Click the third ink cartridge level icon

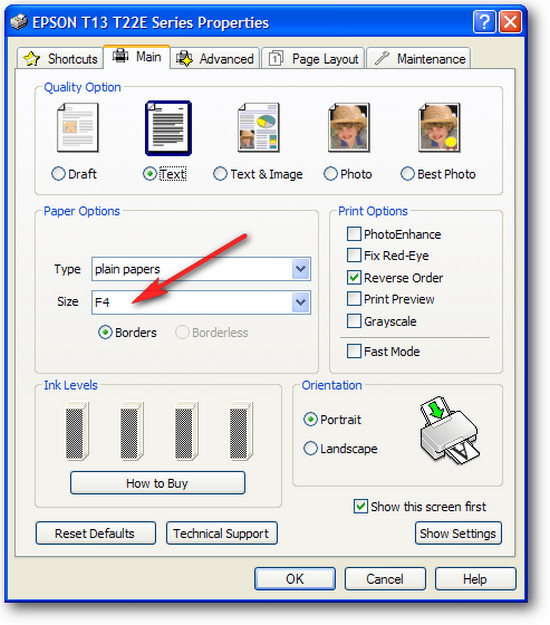pyautogui.click(x=186, y=431)
